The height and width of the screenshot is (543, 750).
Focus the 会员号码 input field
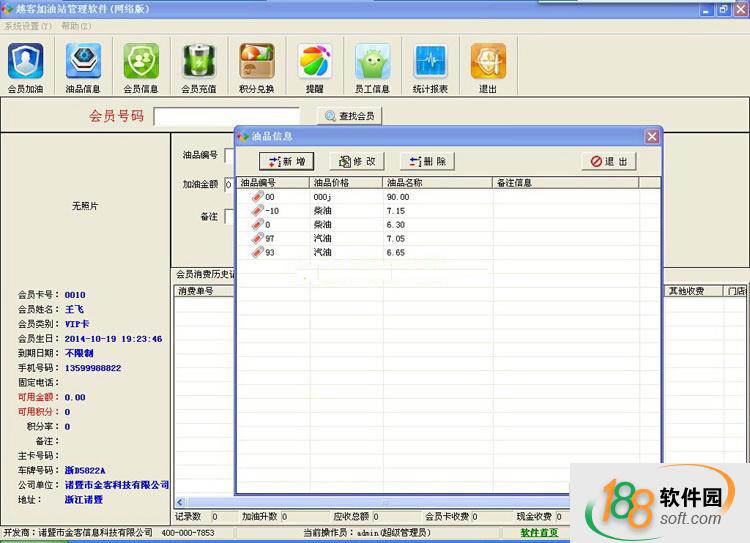[x=227, y=116]
